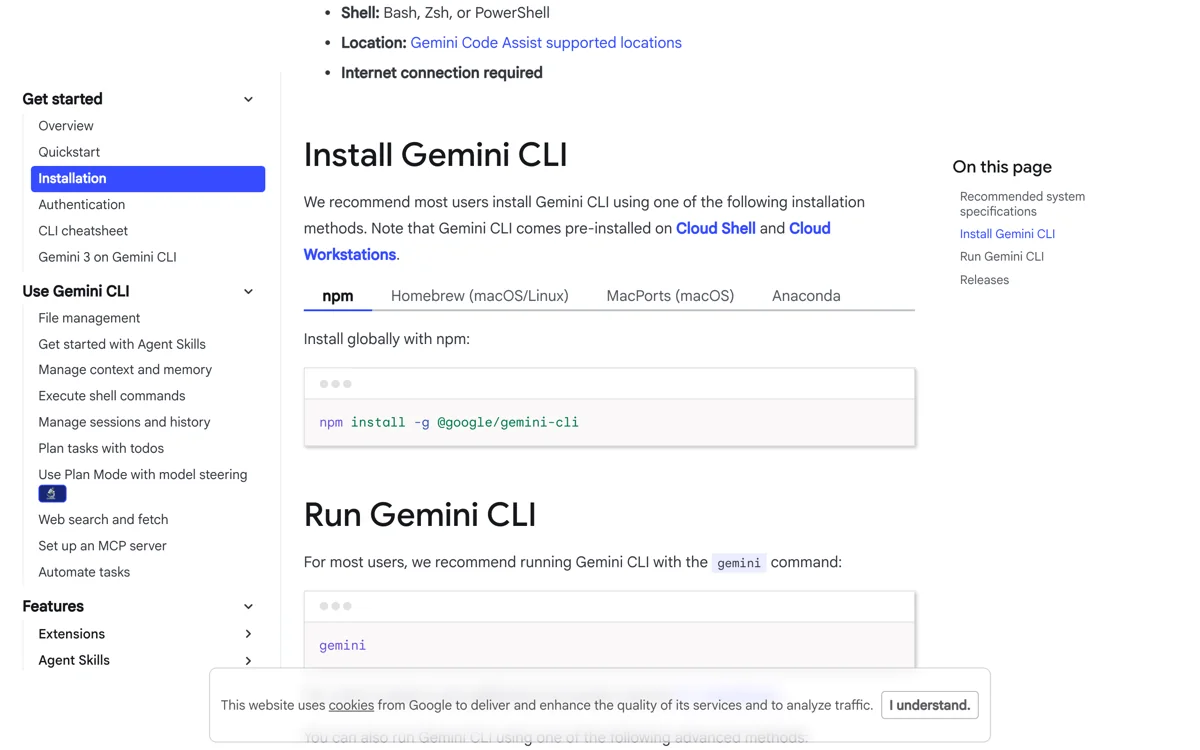Collapse the Get started section chevron
The height and width of the screenshot is (750, 1200).
(248, 99)
